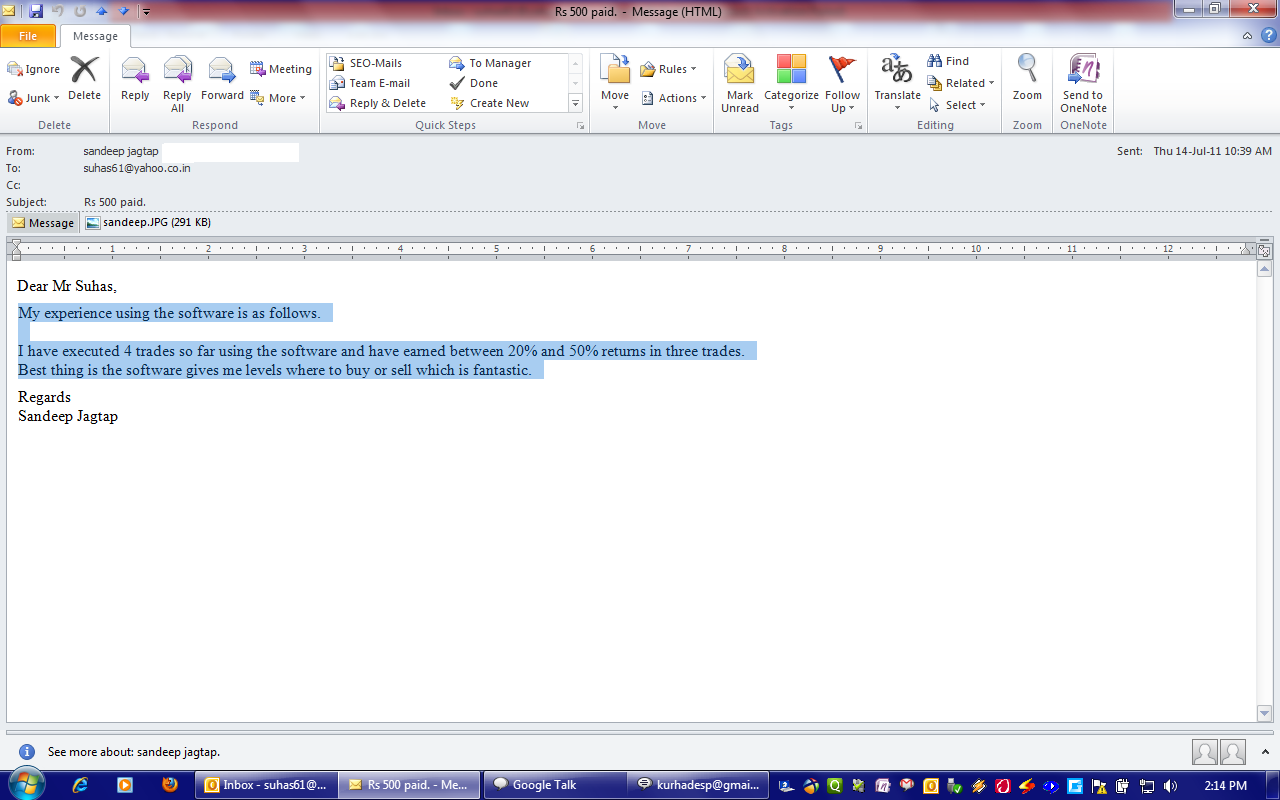Image resolution: width=1280 pixels, height=800 pixels.
Task: Open sandeep.JPG attachment
Action: click(x=148, y=222)
